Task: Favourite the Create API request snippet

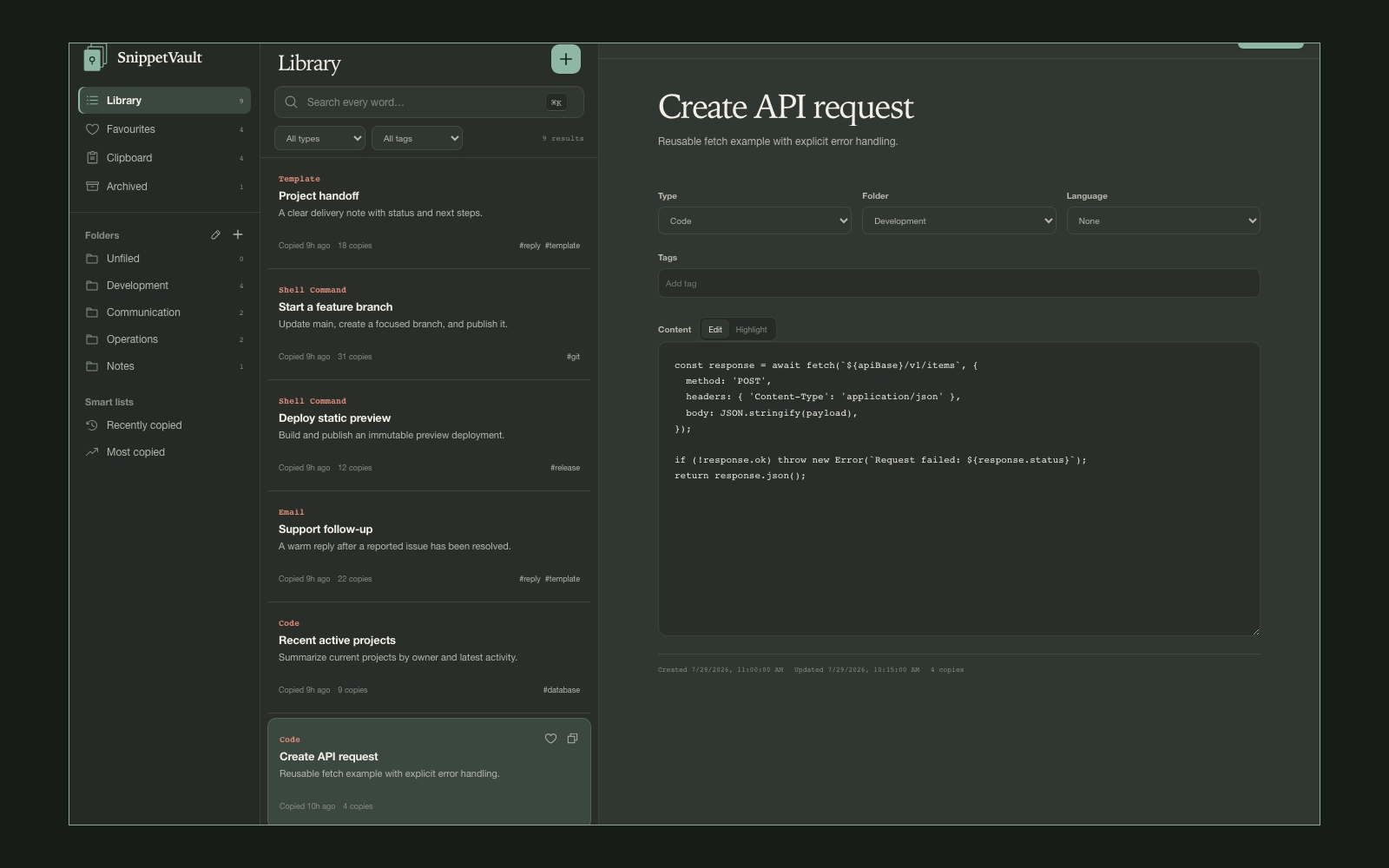Action: coord(550,739)
